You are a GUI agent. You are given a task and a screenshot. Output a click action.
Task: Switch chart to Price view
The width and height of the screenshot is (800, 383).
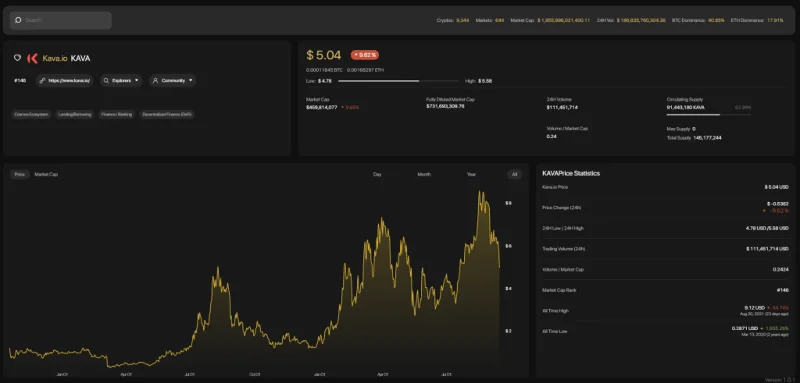(x=19, y=174)
